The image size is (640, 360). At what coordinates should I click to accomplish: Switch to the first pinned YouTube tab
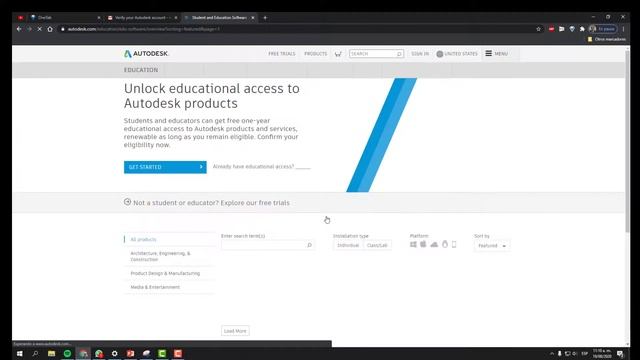pos(20,18)
